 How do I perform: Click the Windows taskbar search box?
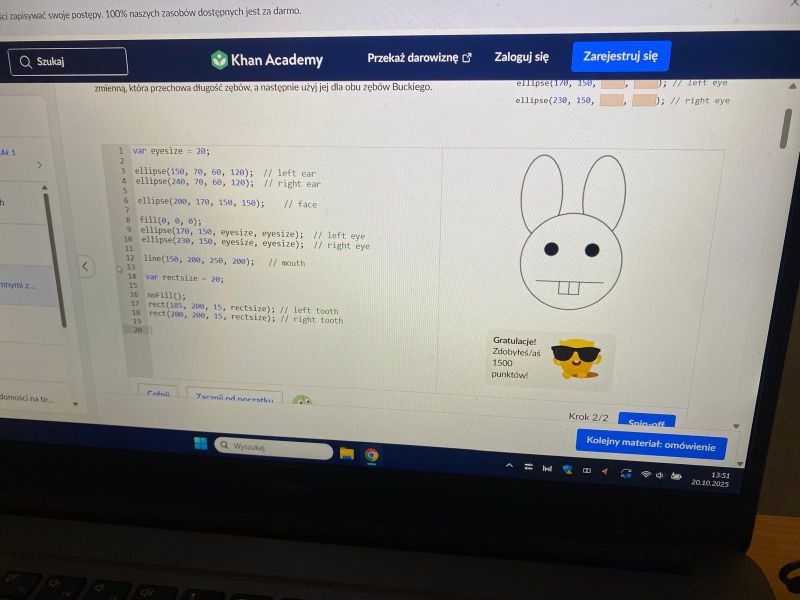(x=273, y=448)
